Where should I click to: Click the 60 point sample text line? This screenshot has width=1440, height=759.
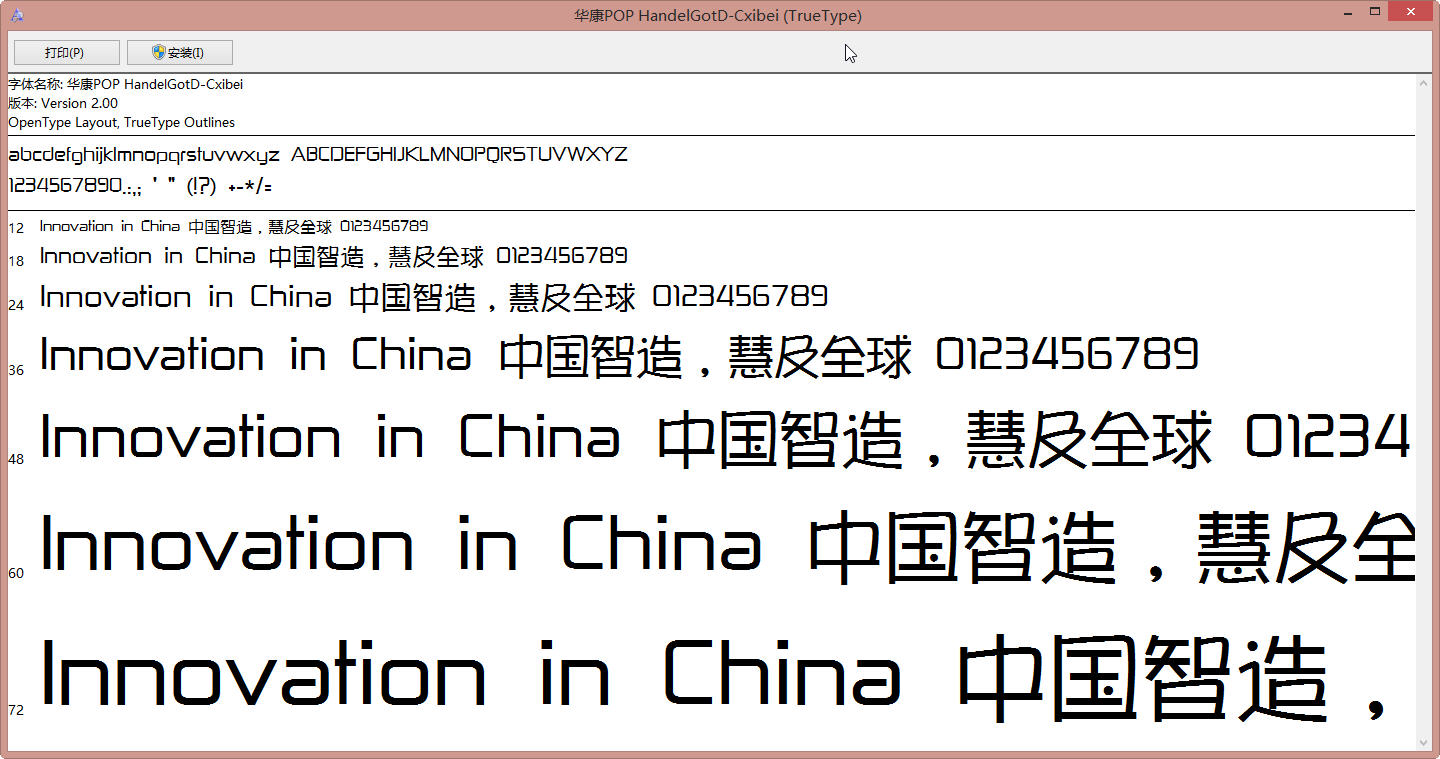coord(728,546)
